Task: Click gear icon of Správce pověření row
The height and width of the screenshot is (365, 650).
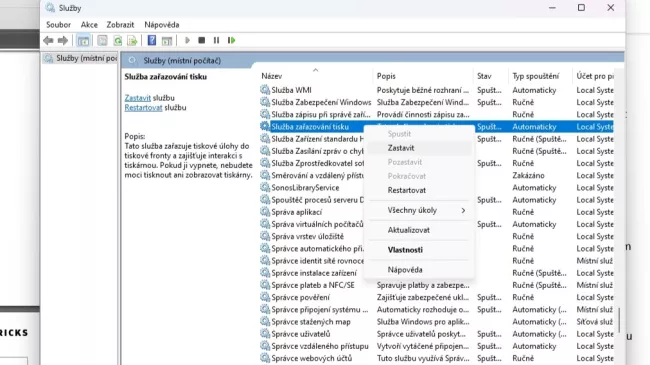Action: pos(265,297)
